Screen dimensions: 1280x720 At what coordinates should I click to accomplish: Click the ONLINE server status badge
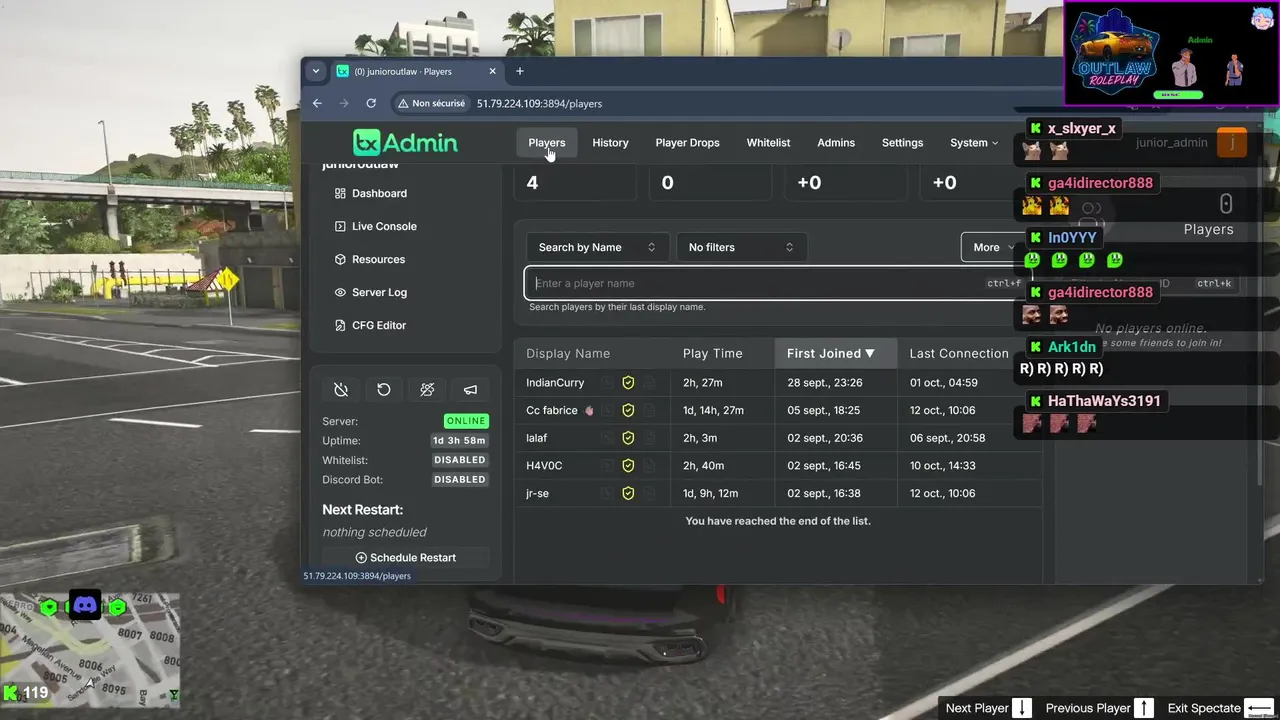tap(466, 421)
